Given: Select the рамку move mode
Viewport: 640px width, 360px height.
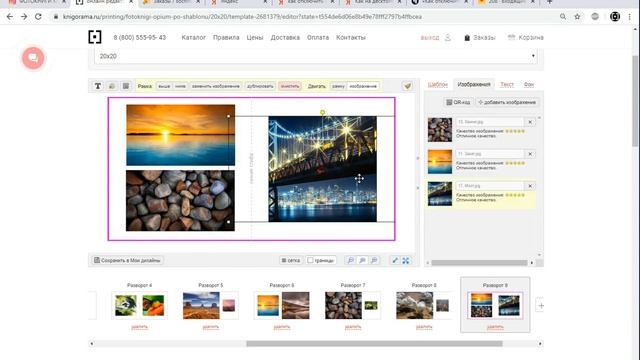Looking at the screenshot, I should pyautogui.click(x=338, y=86).
